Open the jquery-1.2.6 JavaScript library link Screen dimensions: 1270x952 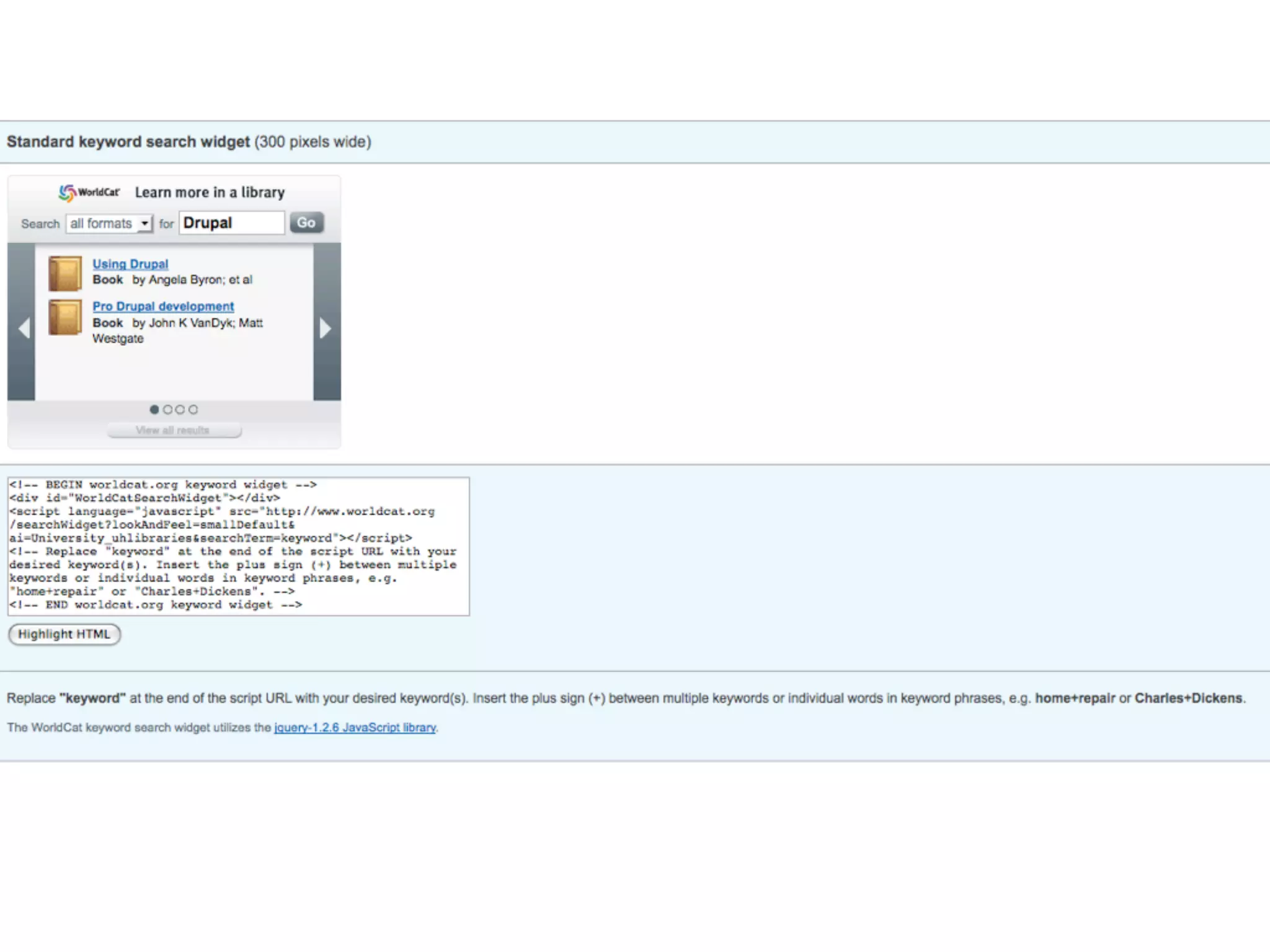point(355,728)
